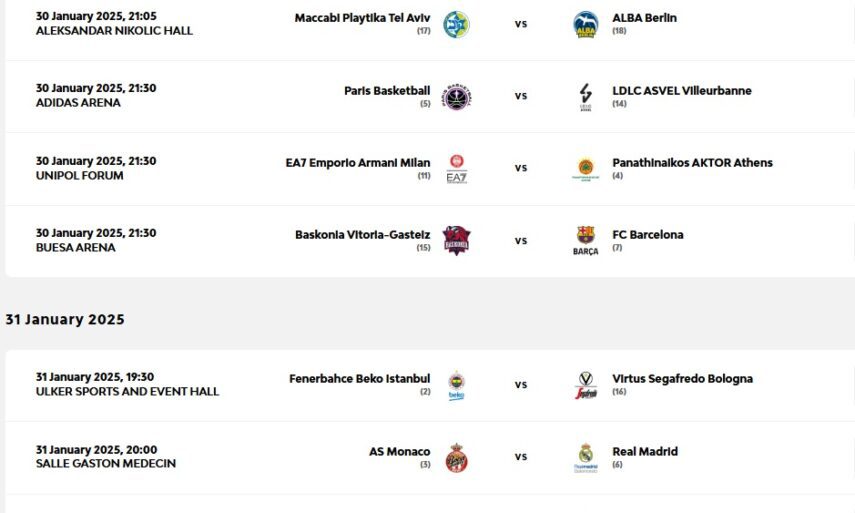The width and height of the screenshot is (855, 513).
Task: Click the FC Barcelona team logo
Action: coord(585,241)
